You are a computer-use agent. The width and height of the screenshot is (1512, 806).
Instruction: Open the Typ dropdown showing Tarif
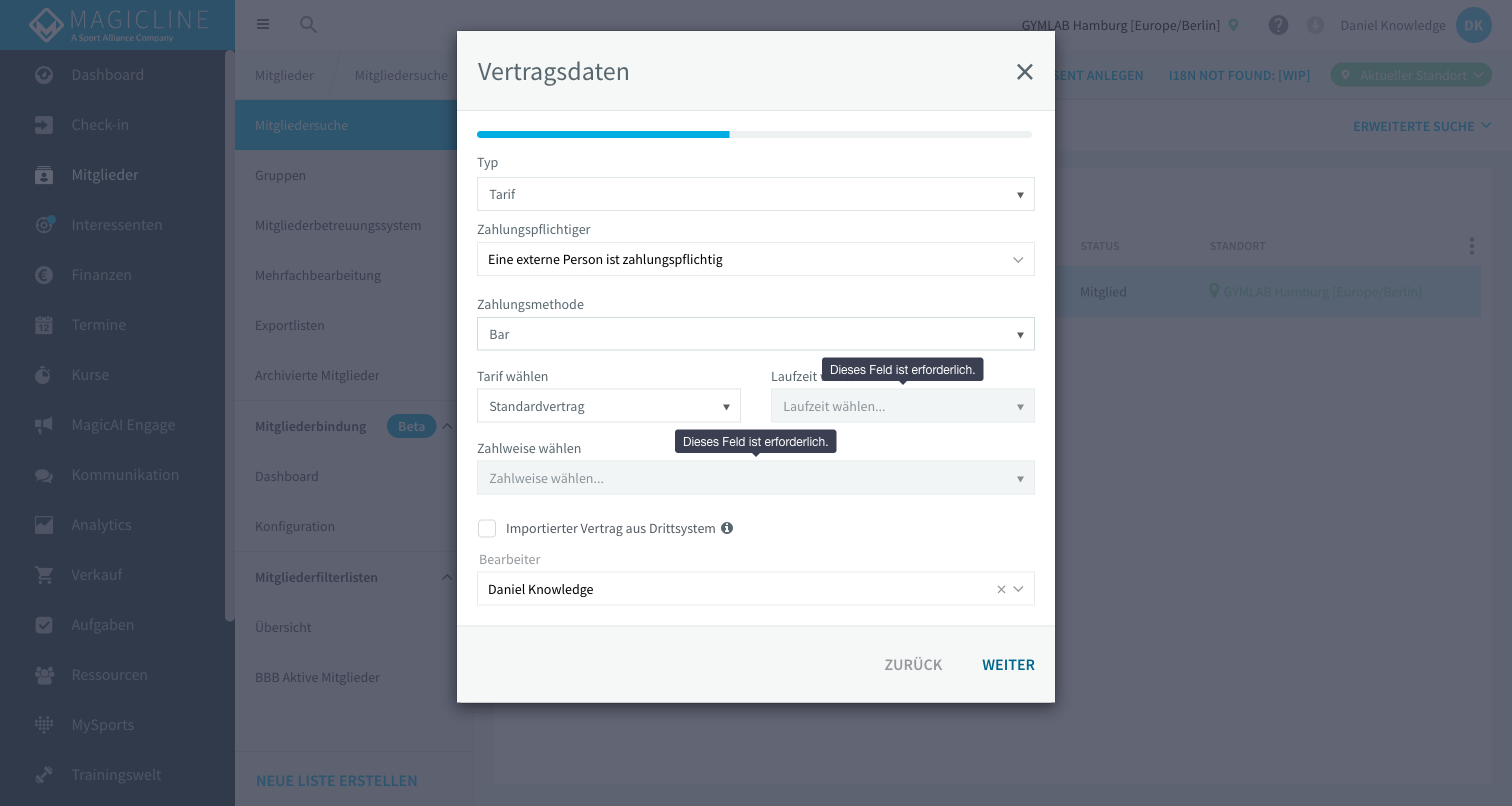pyautogui.click(x=756, y=194)
